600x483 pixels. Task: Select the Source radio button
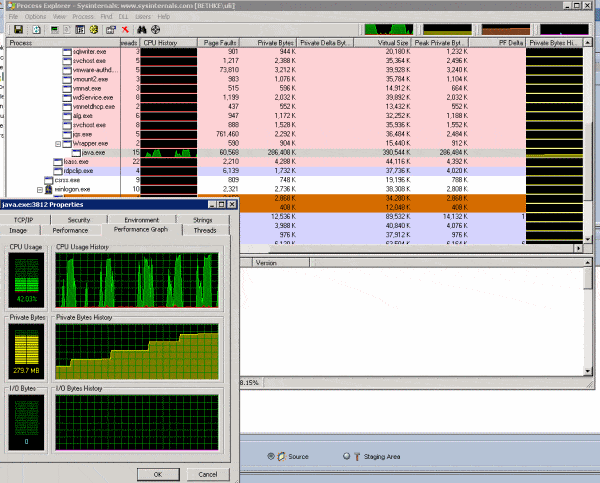pos(271,456)
